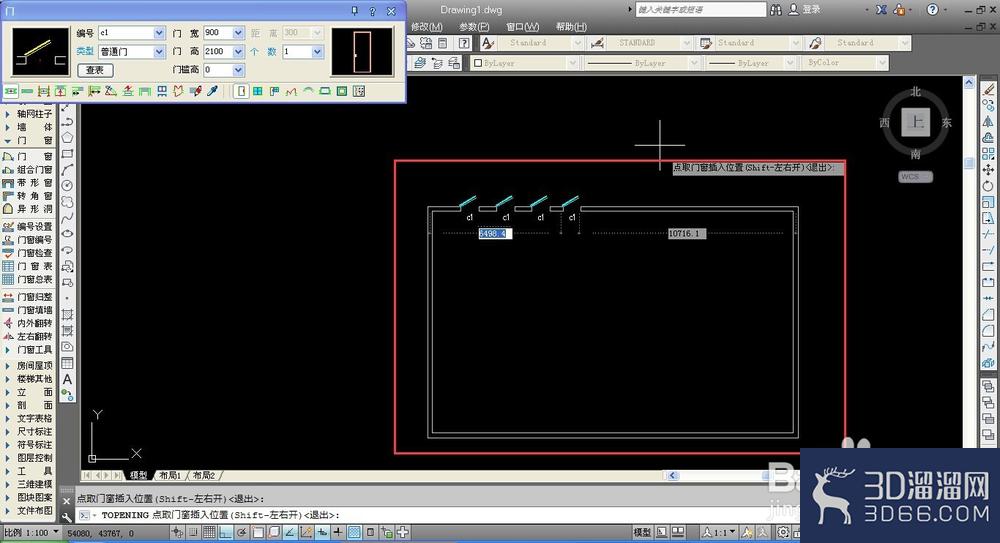The image size is (1000, 543).
Task: Switch to the 布局1 layout tab
Action: coord(170,475)
